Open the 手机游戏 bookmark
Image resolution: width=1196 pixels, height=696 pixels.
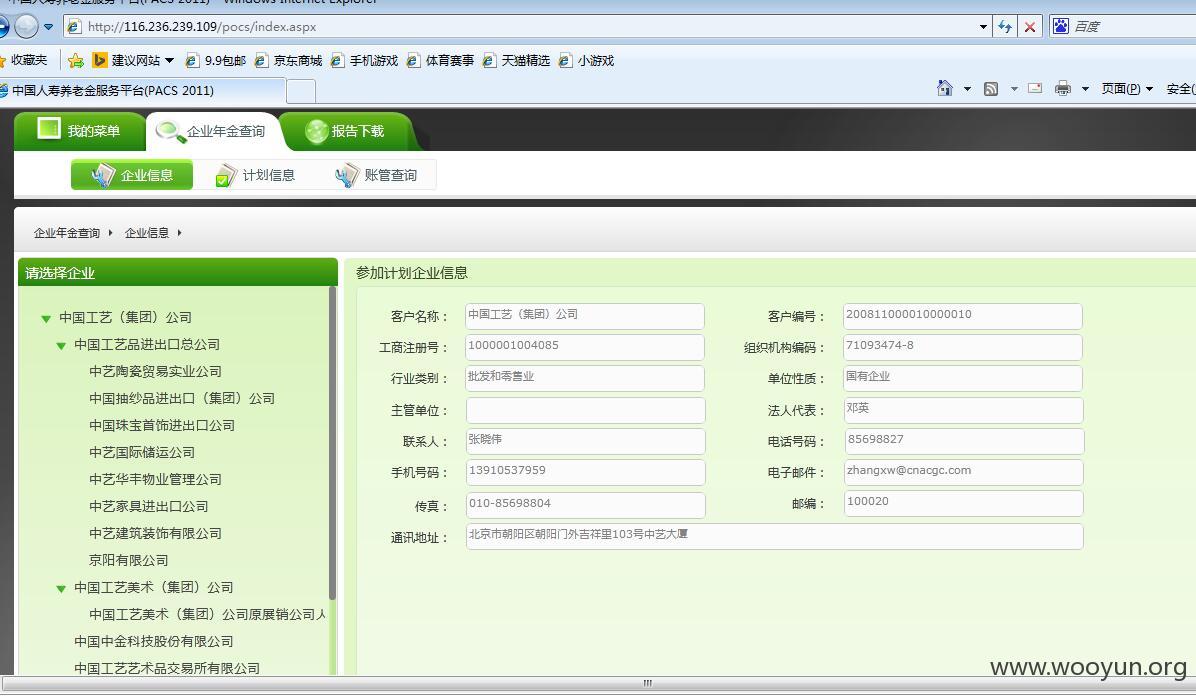pyautogui.click(x=365, y=60)
